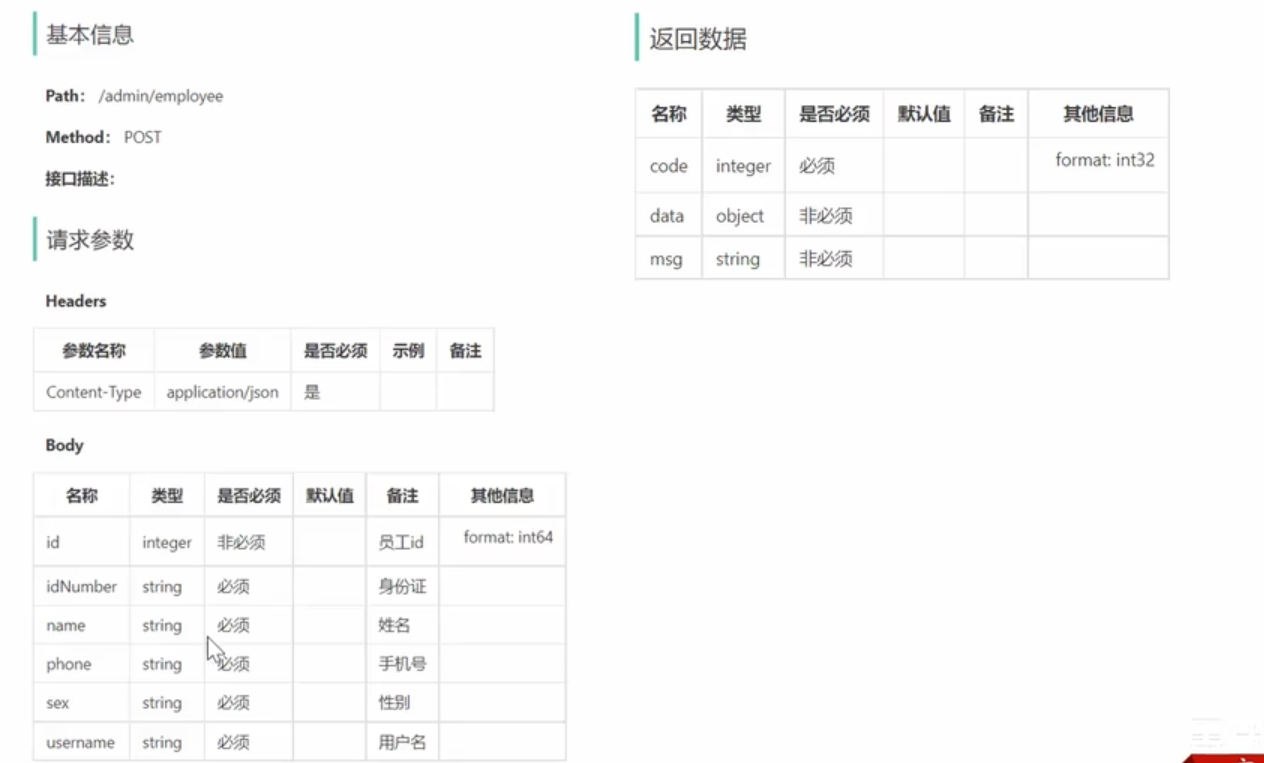Click the msg cell in 返回数据 table
This screenshot has height=763, width=1264.
(x=669, y=259)
